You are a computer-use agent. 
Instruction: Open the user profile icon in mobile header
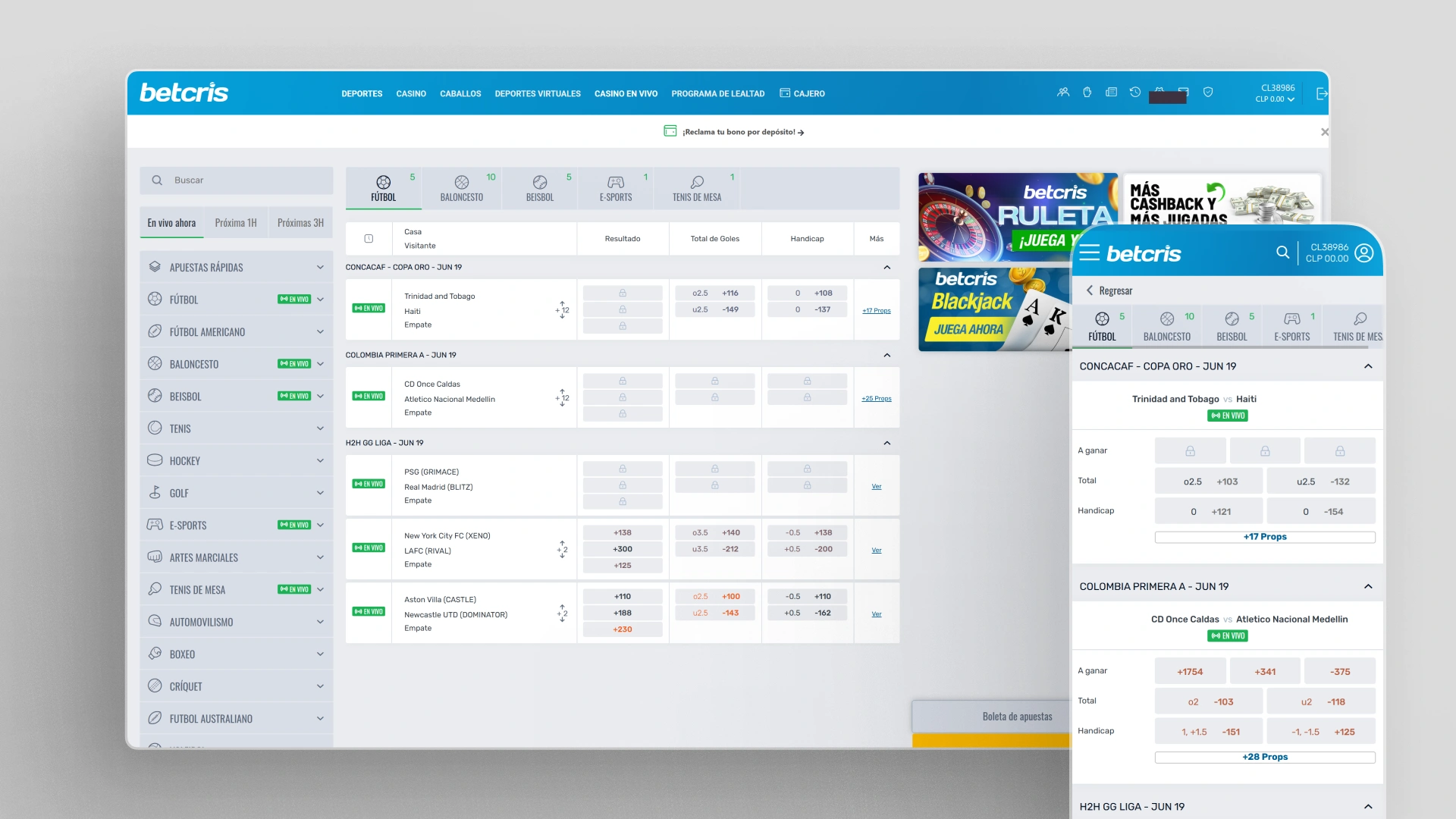pyautogui.click(x=1364, y=253)
